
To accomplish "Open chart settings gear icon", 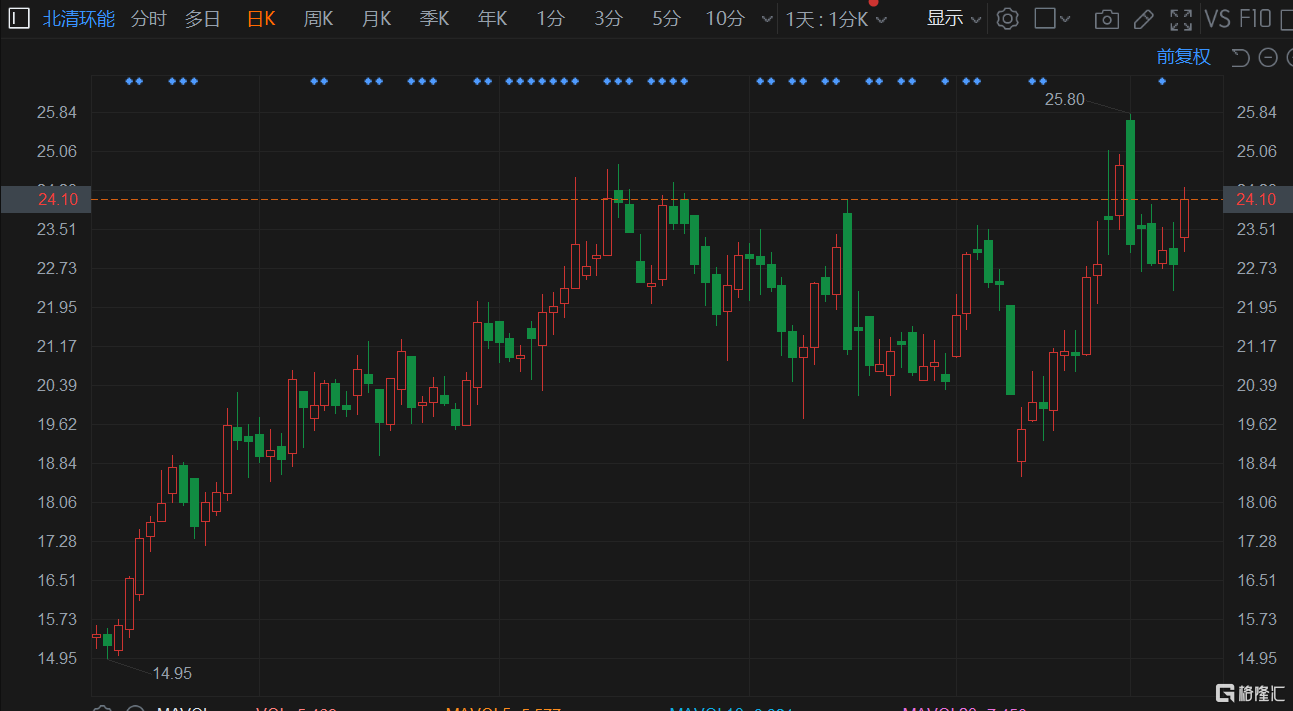I will 1008,18.
